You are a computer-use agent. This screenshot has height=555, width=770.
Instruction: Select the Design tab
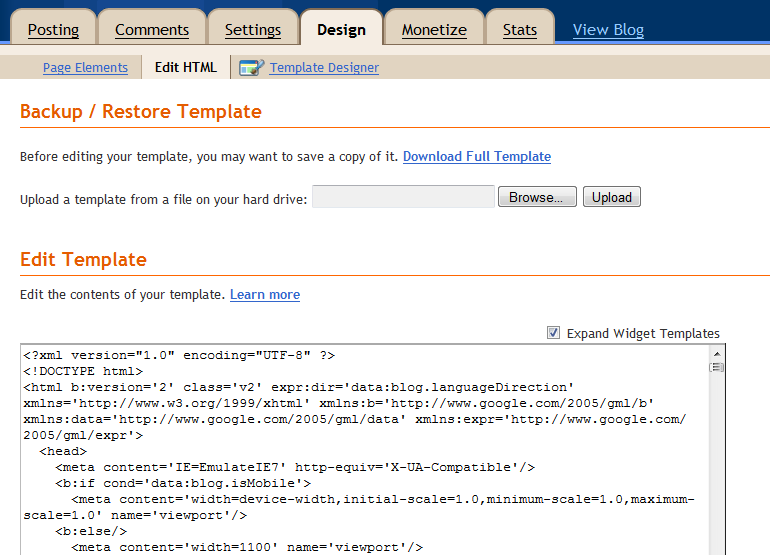[x=341, y=30]
